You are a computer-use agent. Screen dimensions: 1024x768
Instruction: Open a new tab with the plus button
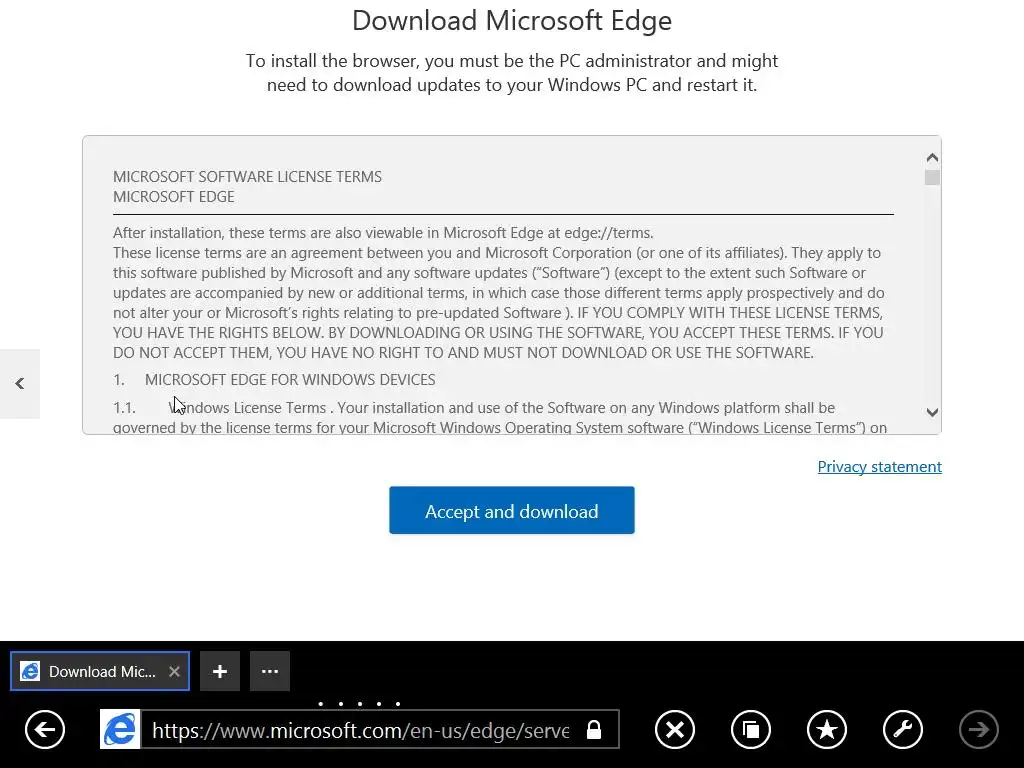click(219, 671)
